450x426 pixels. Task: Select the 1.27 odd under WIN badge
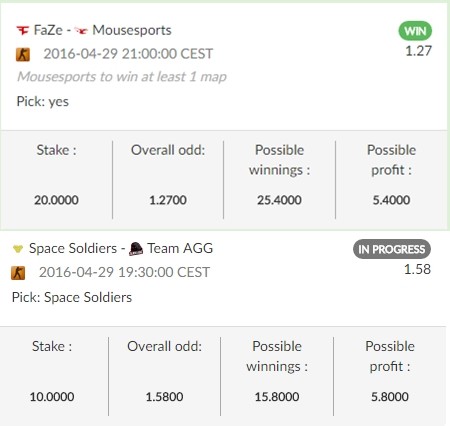[418, 51]
